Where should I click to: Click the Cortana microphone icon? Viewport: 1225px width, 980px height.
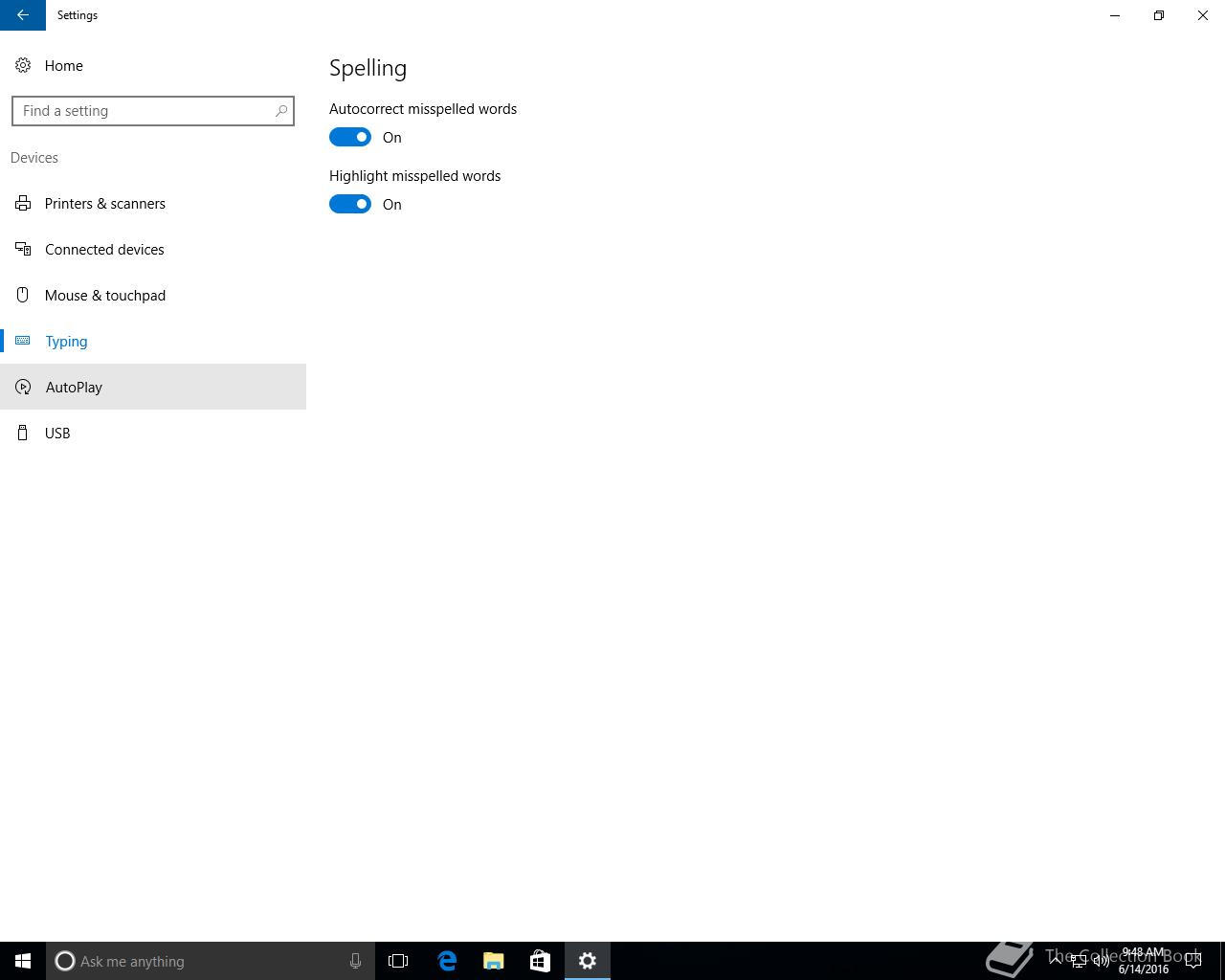[x=355, y=961]
